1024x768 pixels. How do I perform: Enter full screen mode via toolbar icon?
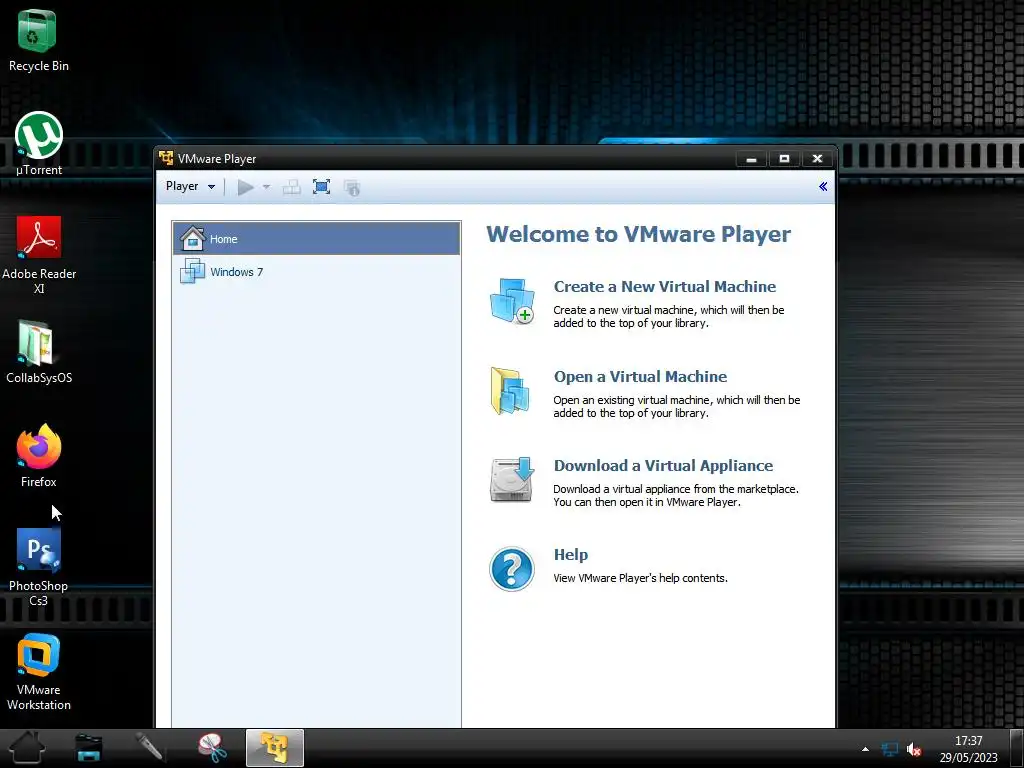tap(321, 187)
